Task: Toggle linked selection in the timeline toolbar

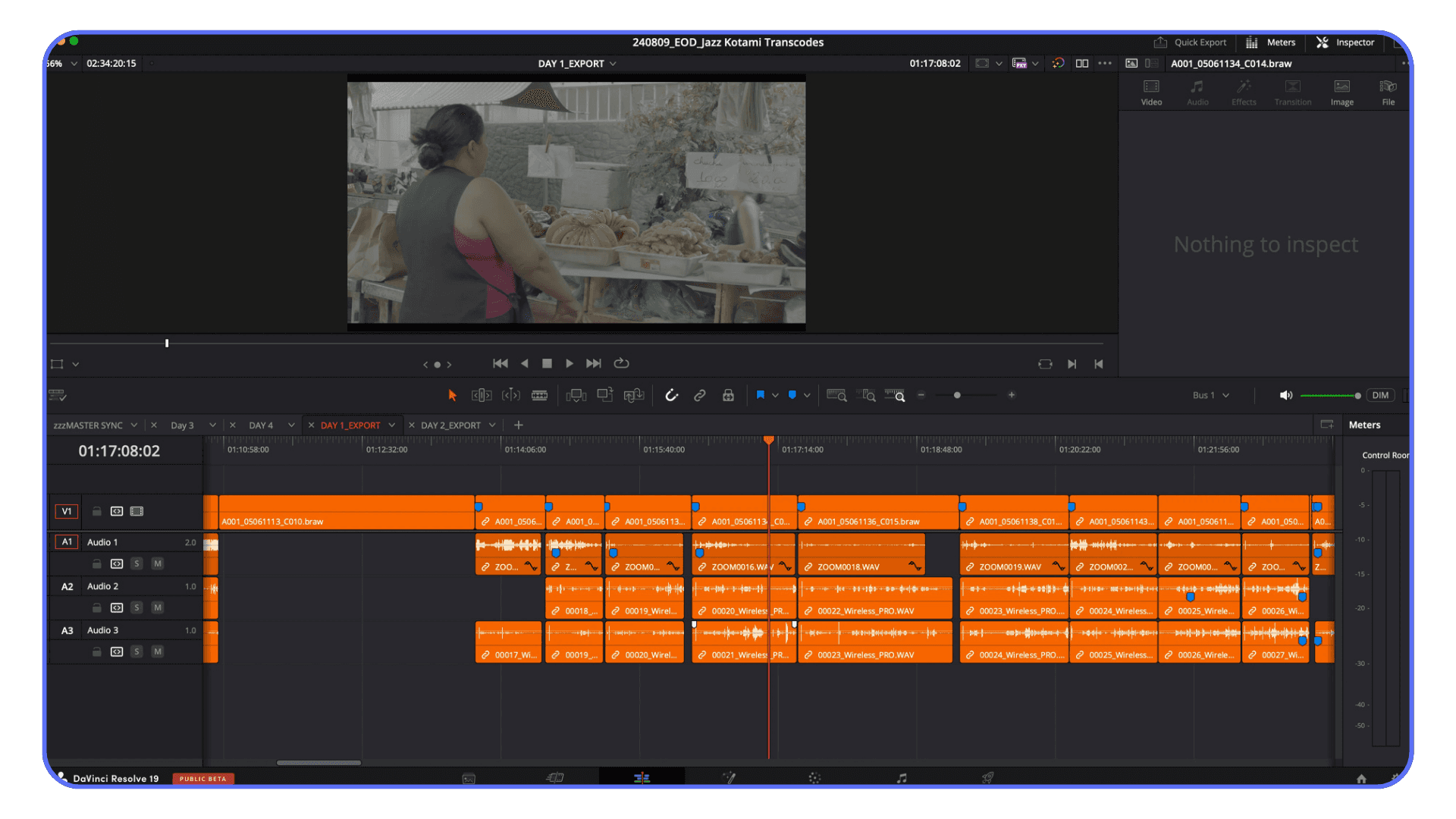Action: (699, 395)
